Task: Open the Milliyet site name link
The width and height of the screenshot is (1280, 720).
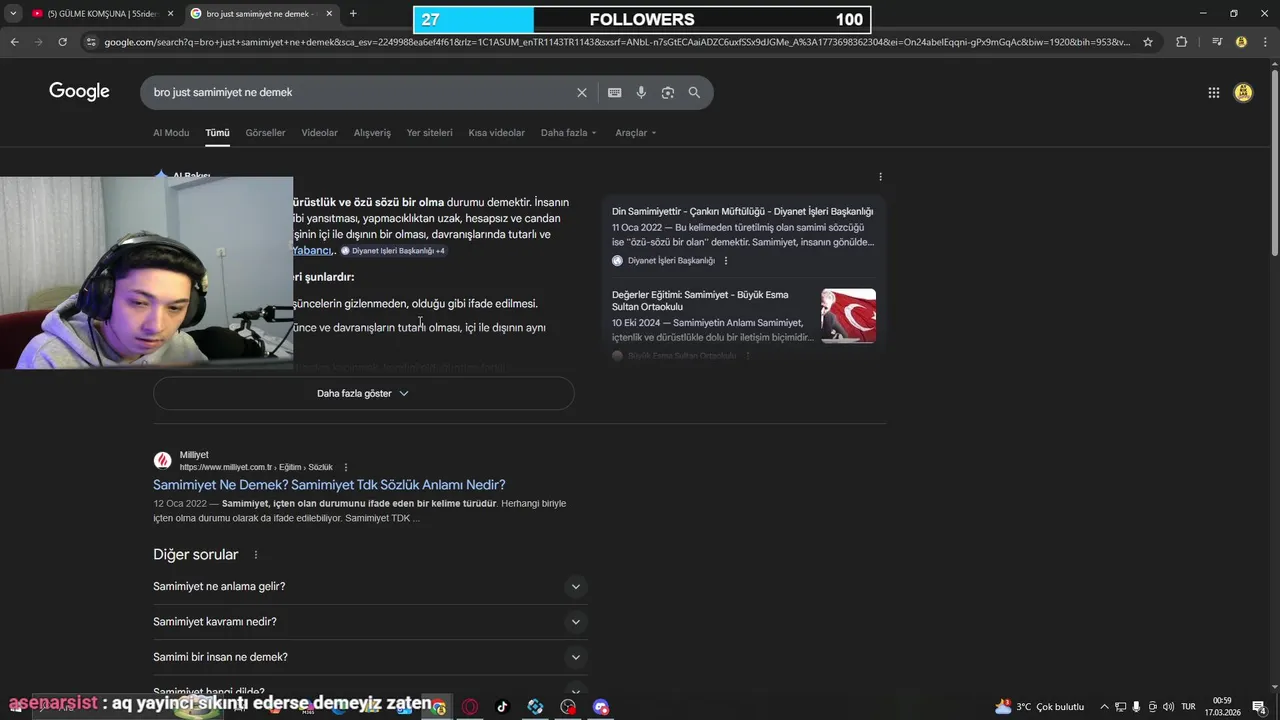Action: (x=194, y=455)
